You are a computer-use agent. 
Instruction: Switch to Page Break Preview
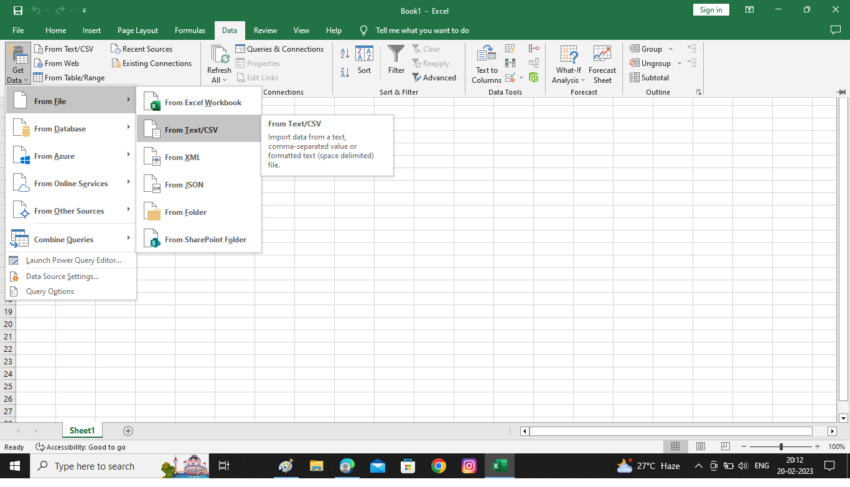725,446
